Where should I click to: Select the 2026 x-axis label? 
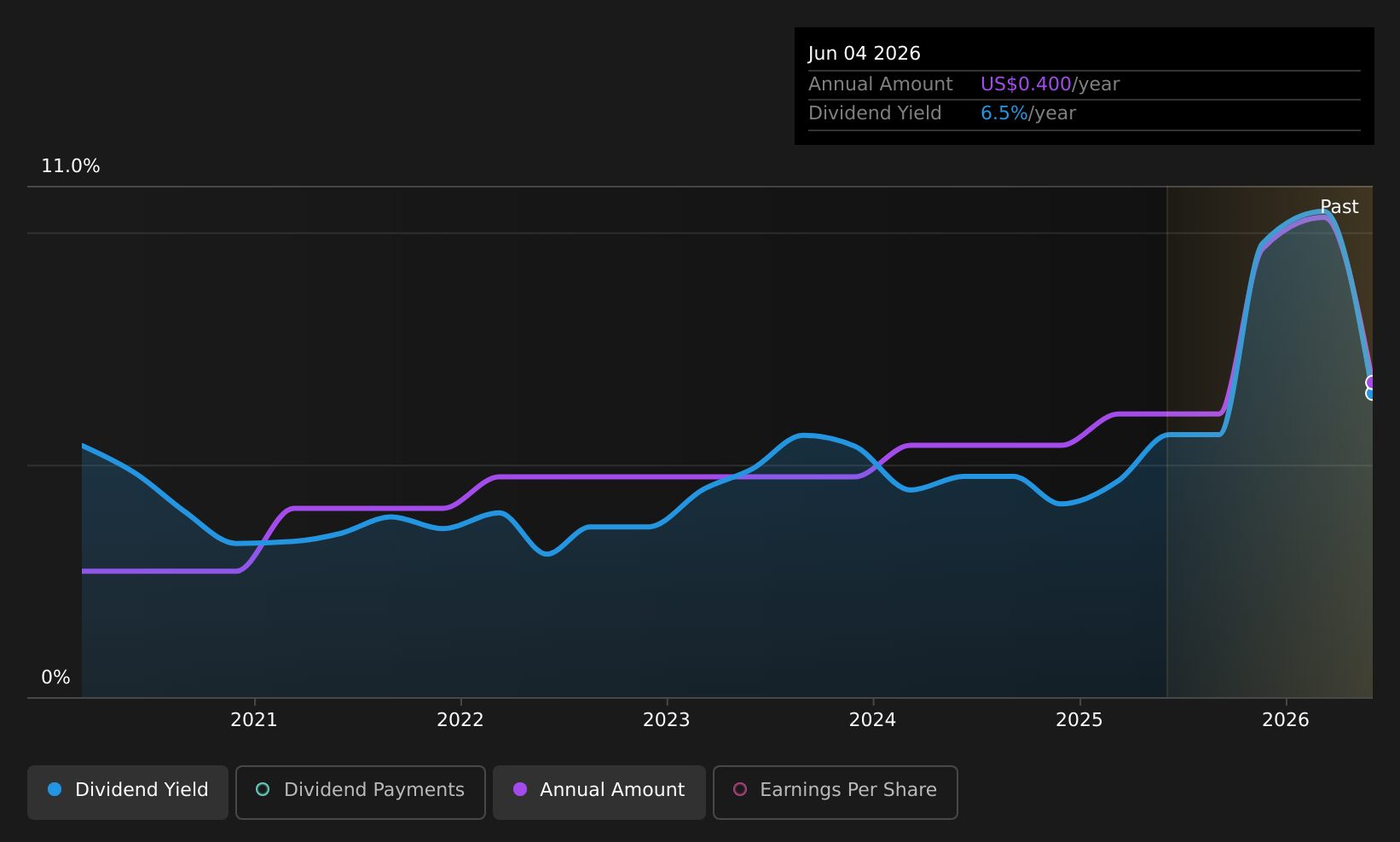click(x=1286, y=720)
